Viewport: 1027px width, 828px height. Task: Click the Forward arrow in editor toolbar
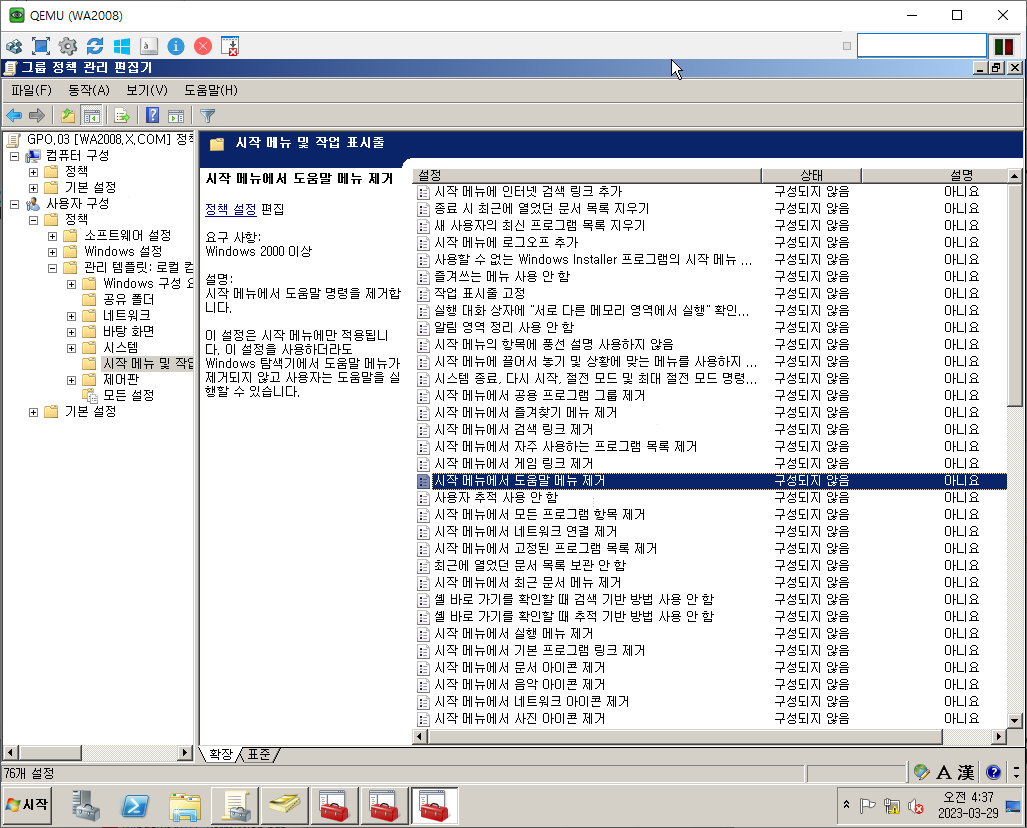pyautogui.click(x=37, y=116)
